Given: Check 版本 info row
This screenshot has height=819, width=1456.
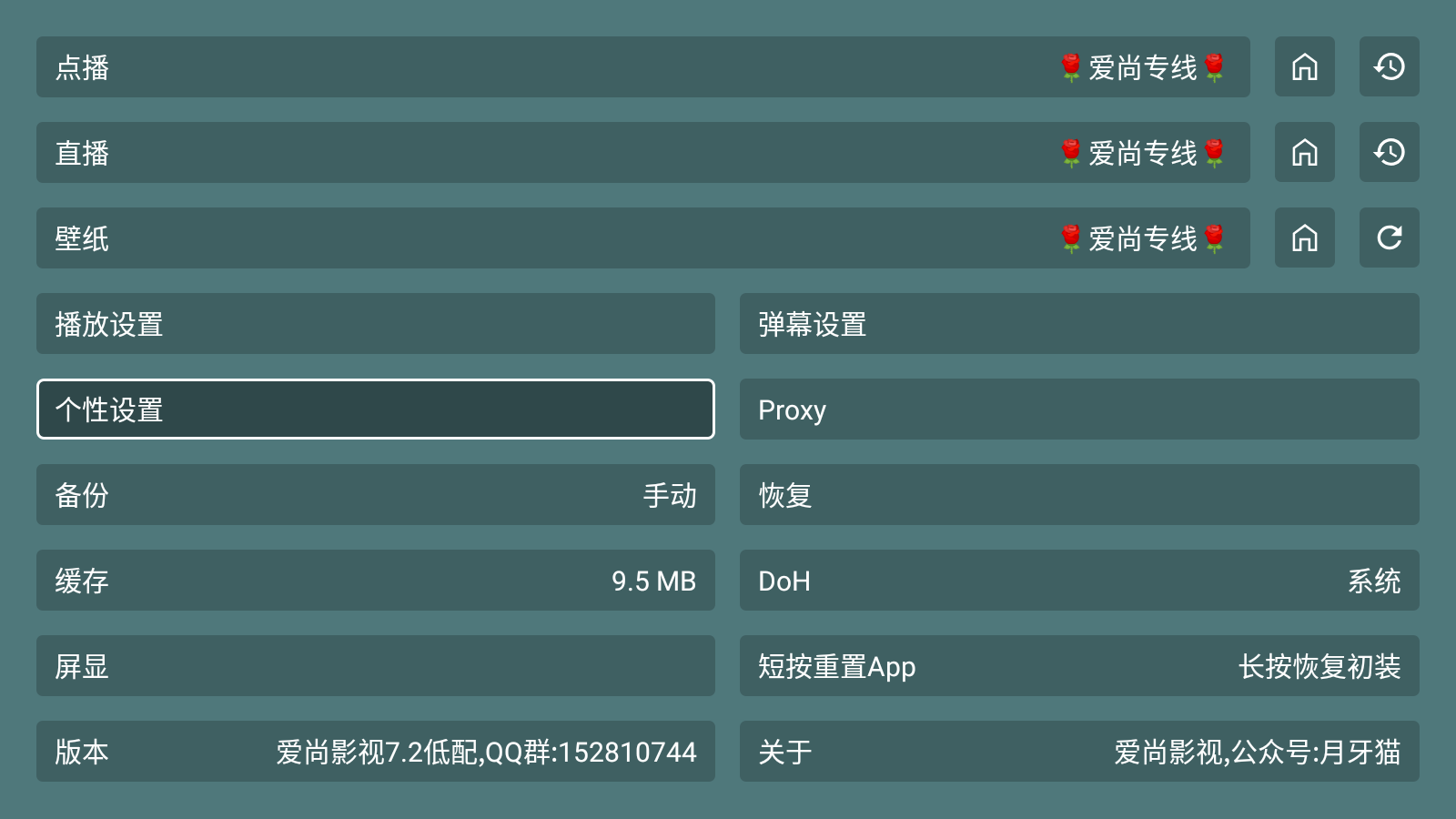Looking at the screenshot, I should [376, 751].
